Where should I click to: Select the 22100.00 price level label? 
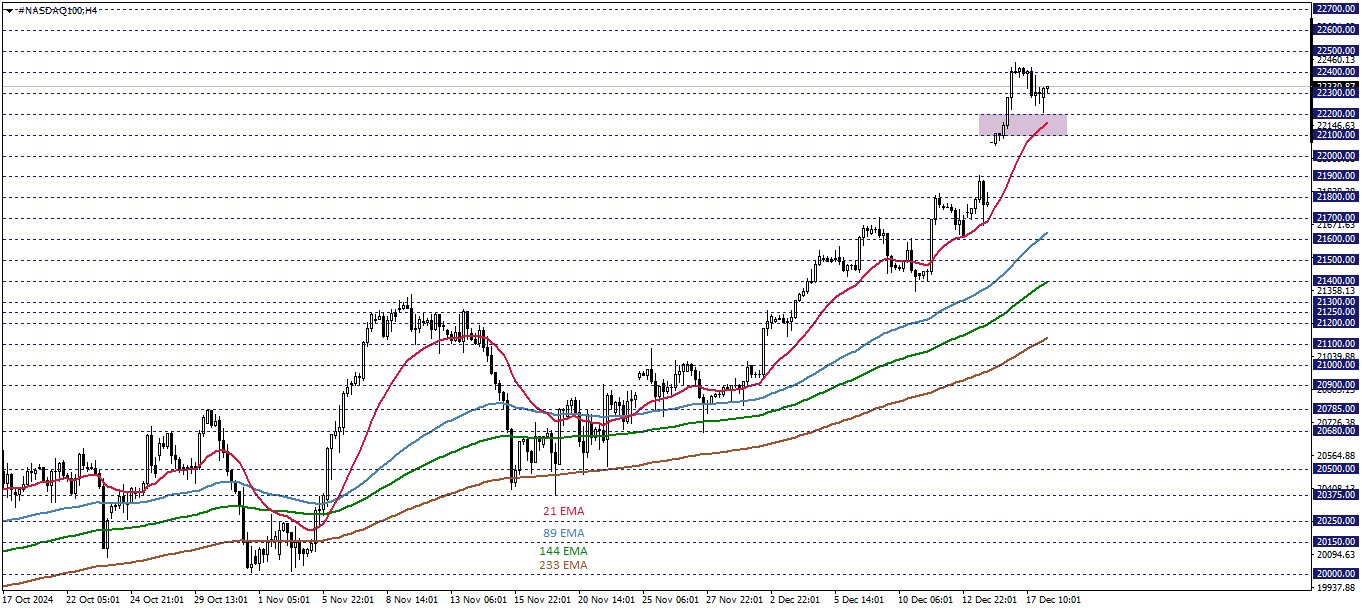1336,135
